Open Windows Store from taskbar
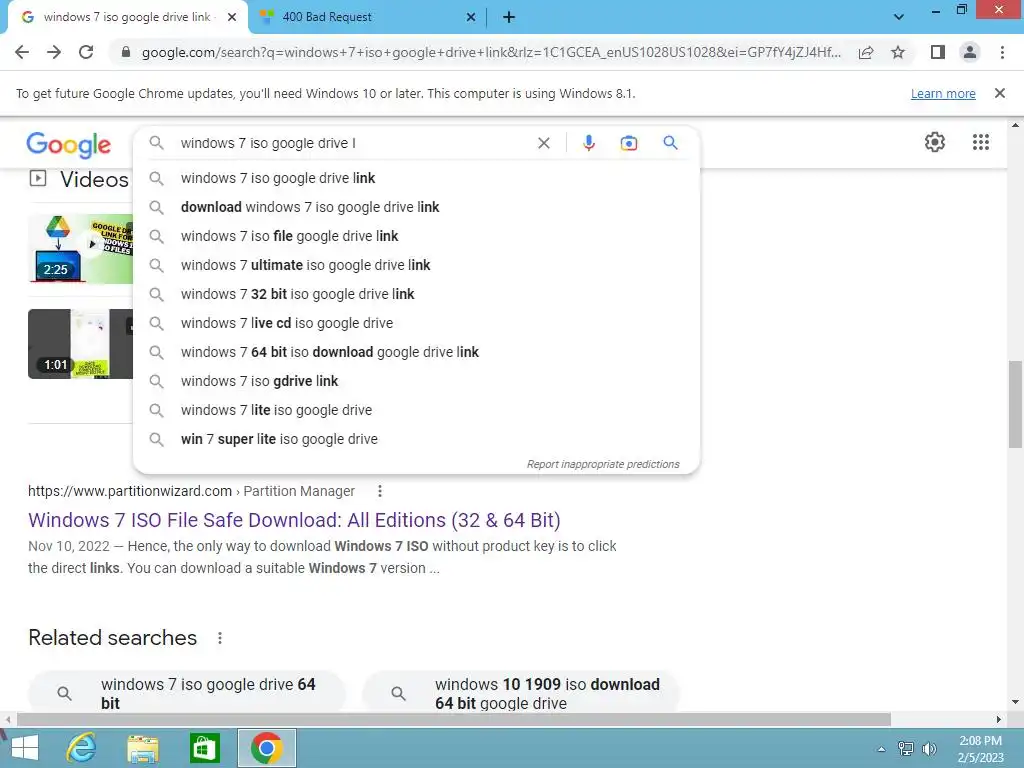This screenshot has height=768, width=1024. click(204, 748)
